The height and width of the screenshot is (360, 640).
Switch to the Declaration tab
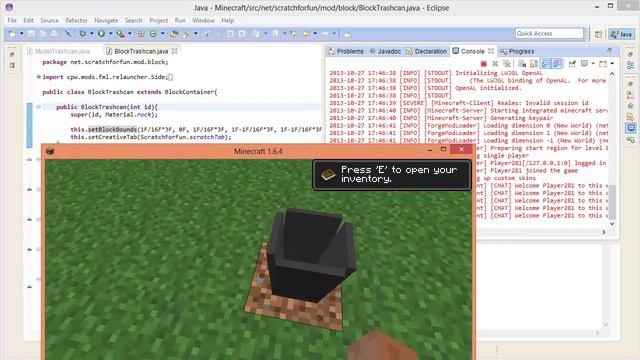tap(427, 51)
